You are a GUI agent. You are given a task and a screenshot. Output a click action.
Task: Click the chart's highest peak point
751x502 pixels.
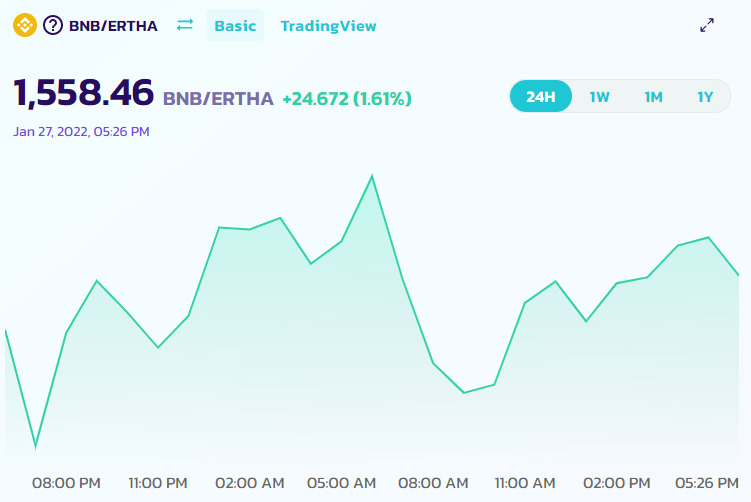coord(372,176)
